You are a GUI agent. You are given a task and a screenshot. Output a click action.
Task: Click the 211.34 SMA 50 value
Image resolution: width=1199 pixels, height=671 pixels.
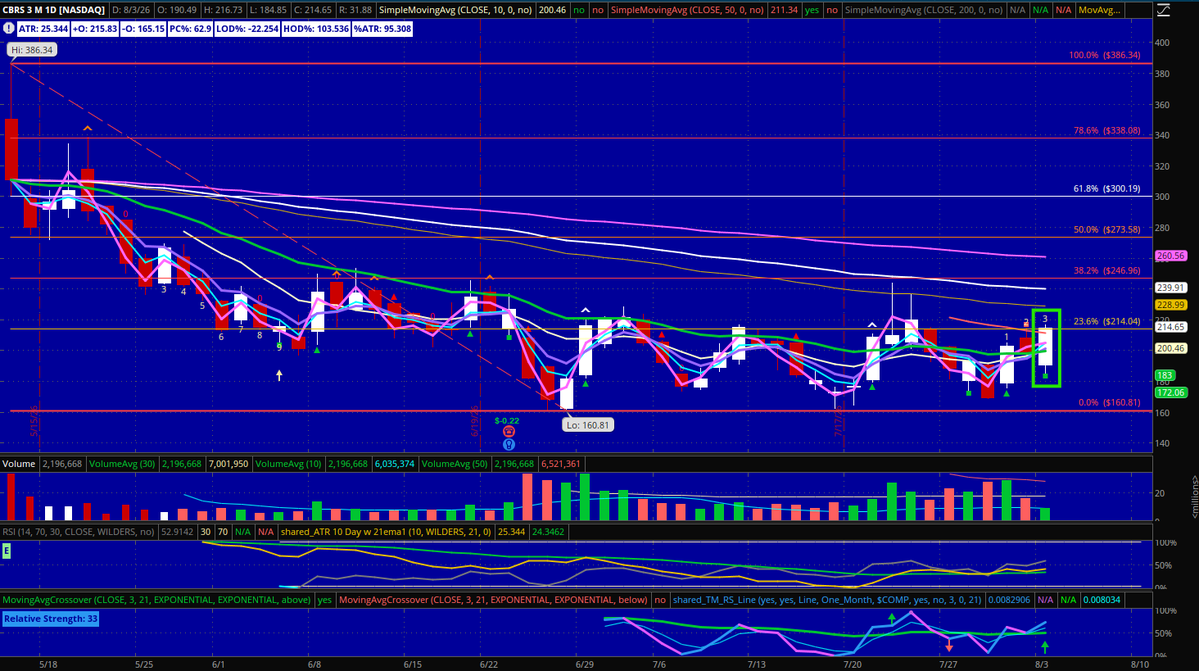click(785, 10)
